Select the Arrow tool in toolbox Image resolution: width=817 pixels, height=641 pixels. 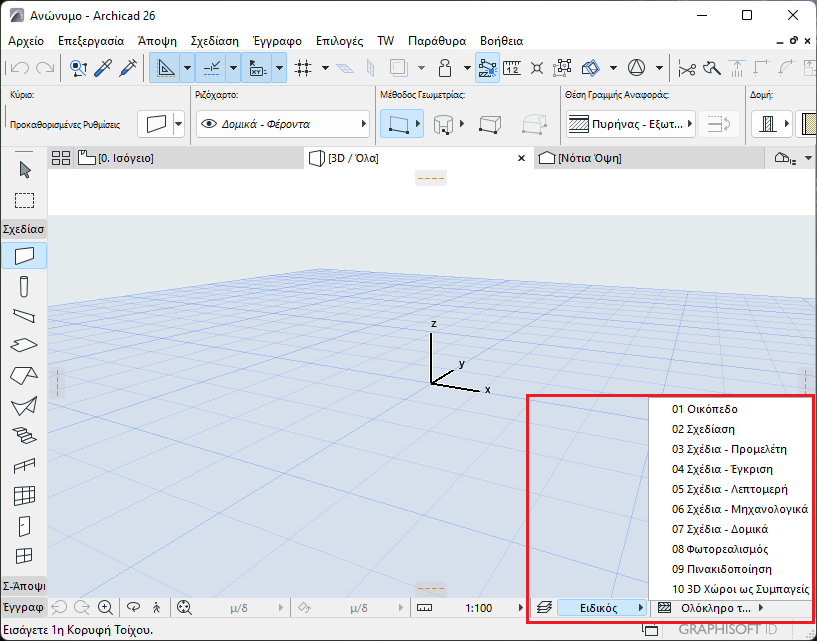pyautogui.click(x=25, y=170)
